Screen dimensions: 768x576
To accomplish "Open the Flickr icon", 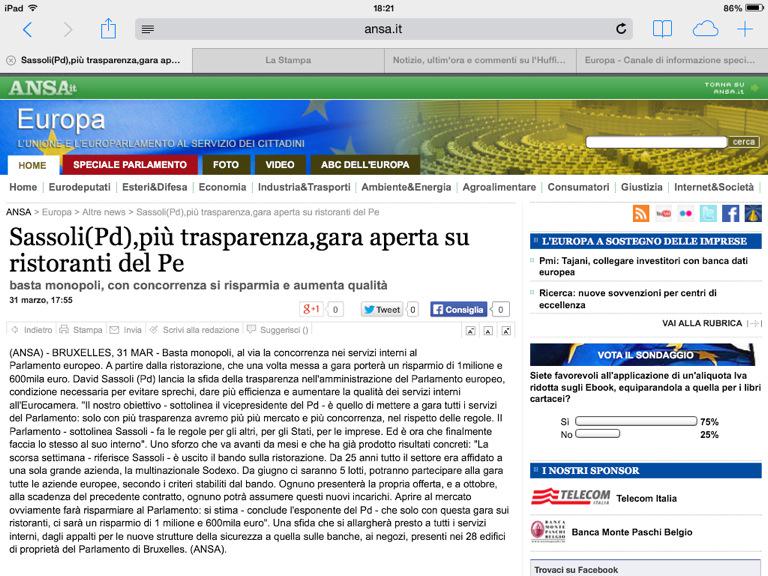I will (686, 214).
